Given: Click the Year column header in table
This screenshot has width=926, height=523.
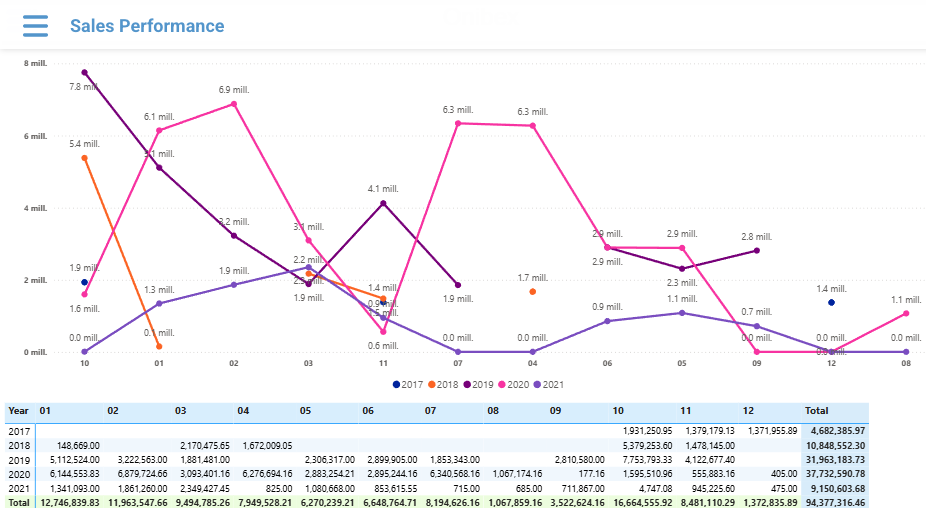Looking at the screenshot, I should click(x=19, y=411).
